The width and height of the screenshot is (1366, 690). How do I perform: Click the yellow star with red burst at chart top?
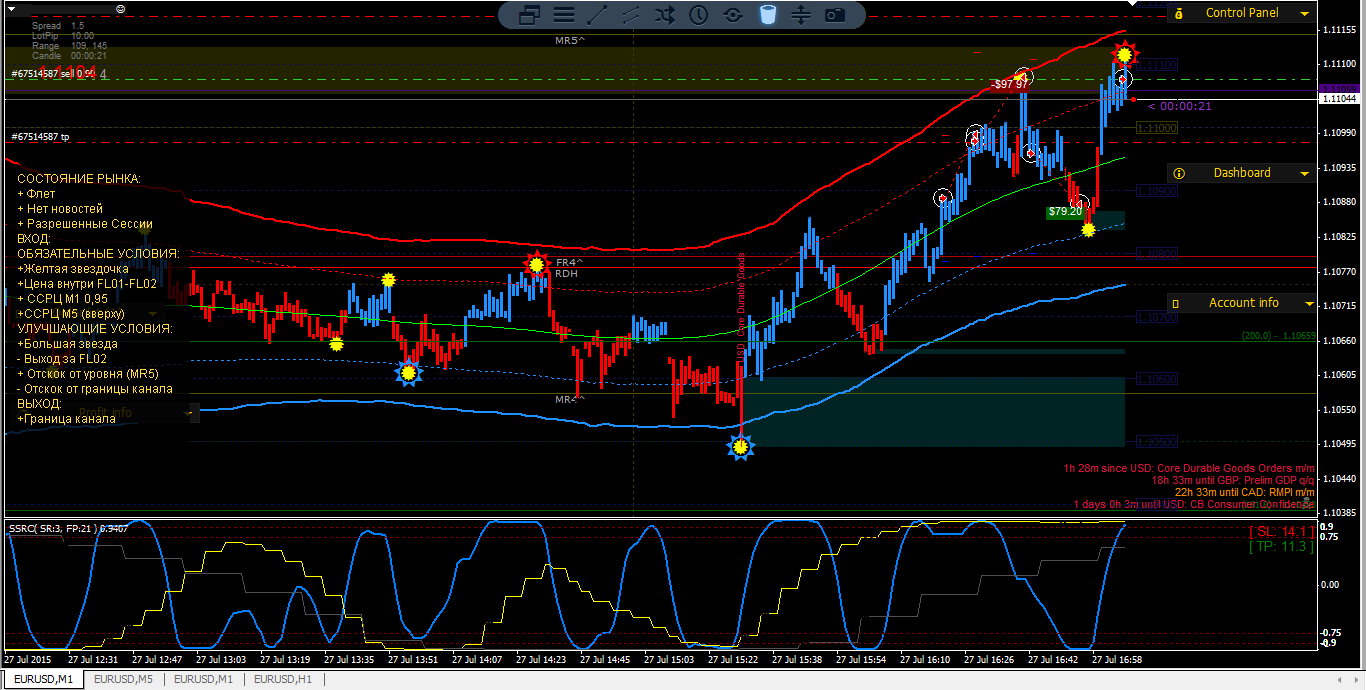pyautogui.click(x=1124, y=53)
